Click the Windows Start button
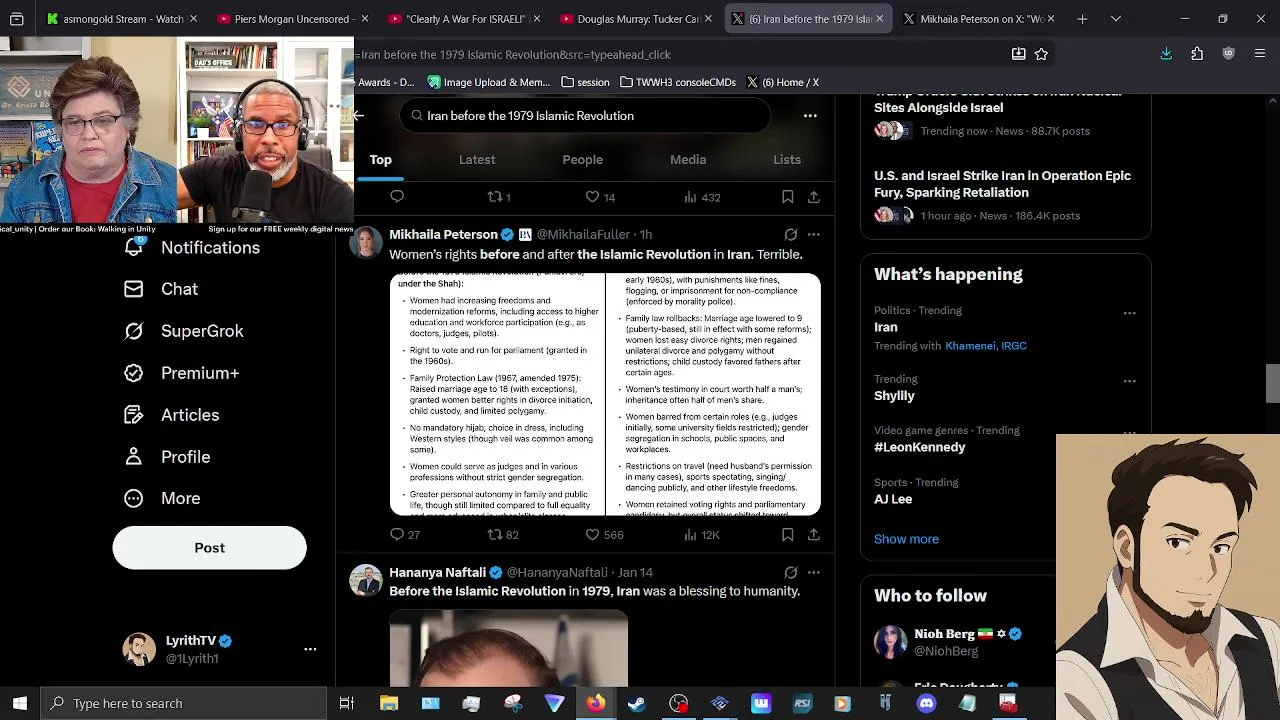This screenshot has width=1280, height=720. [x=20, y=703]
